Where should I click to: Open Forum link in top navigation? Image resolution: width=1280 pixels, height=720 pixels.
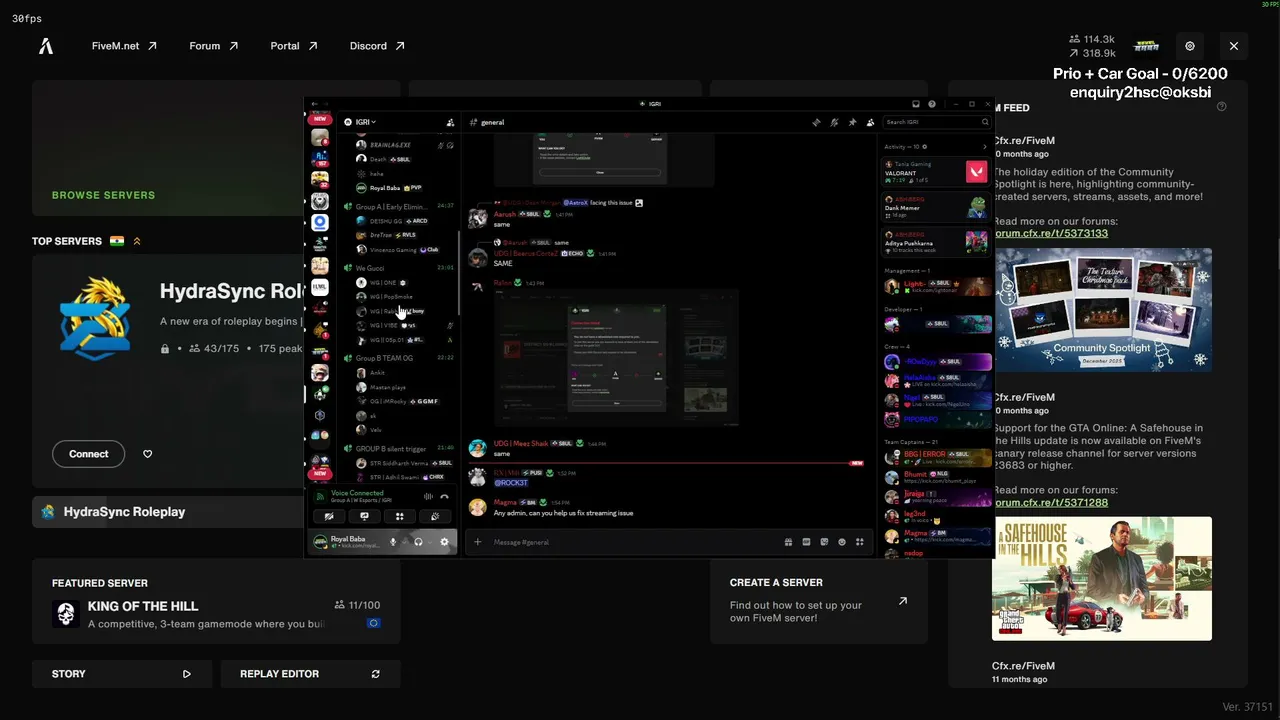pos(214,46)
